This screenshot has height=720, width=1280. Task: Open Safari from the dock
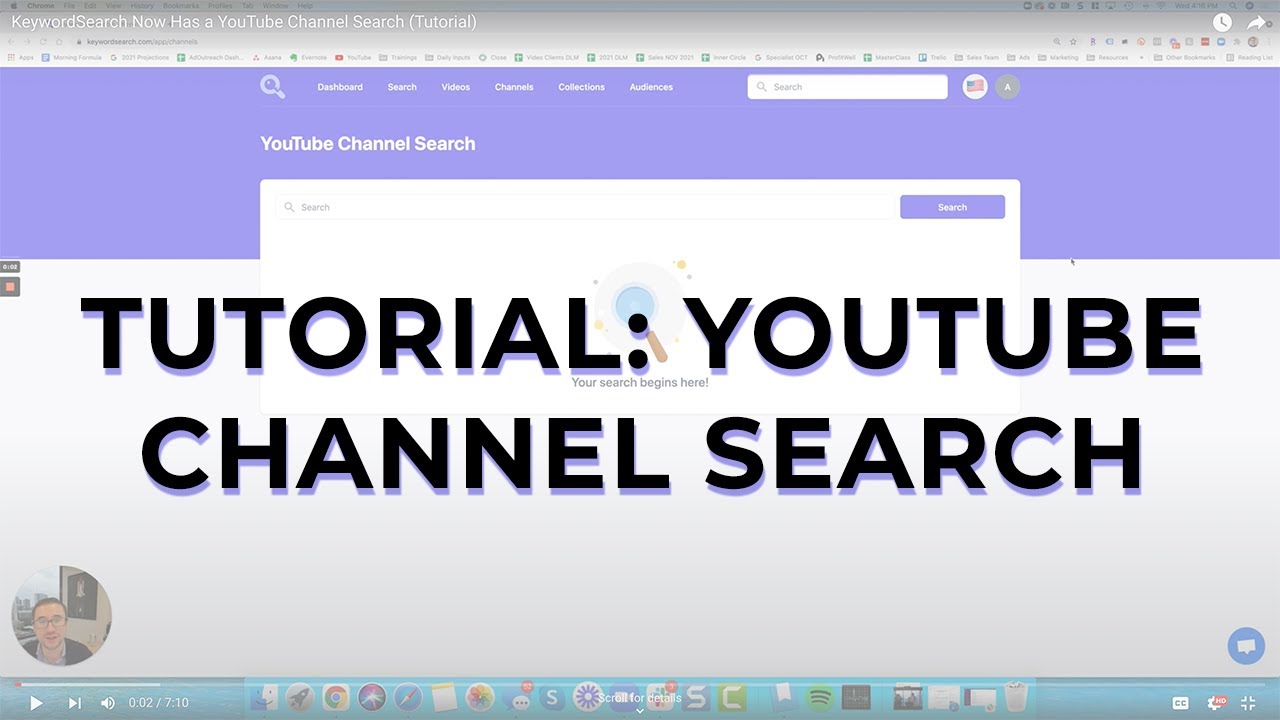click(407, 696)
